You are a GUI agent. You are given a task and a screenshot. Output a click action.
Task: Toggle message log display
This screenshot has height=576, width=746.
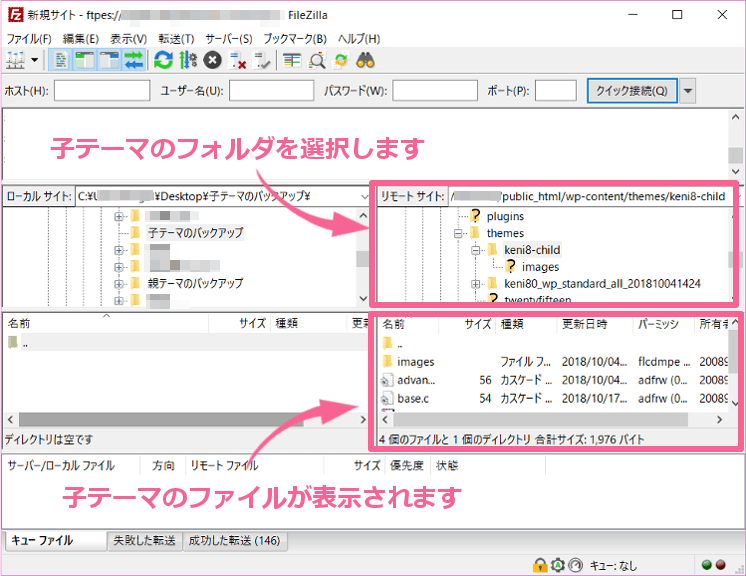60,60
